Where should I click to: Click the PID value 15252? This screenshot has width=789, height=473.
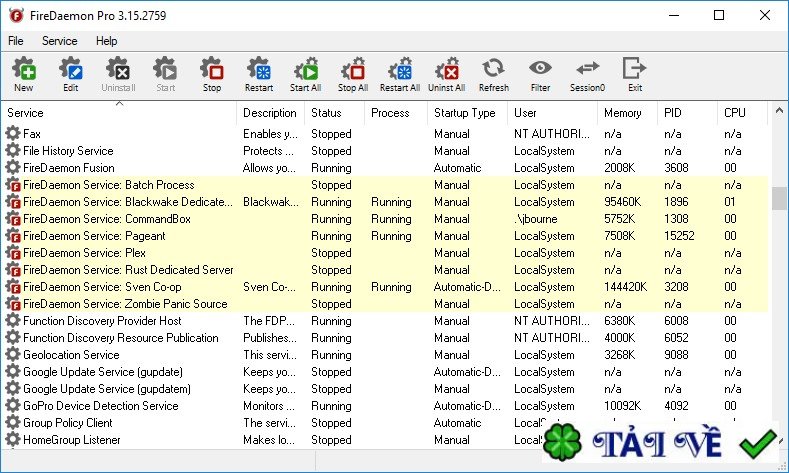679,235
